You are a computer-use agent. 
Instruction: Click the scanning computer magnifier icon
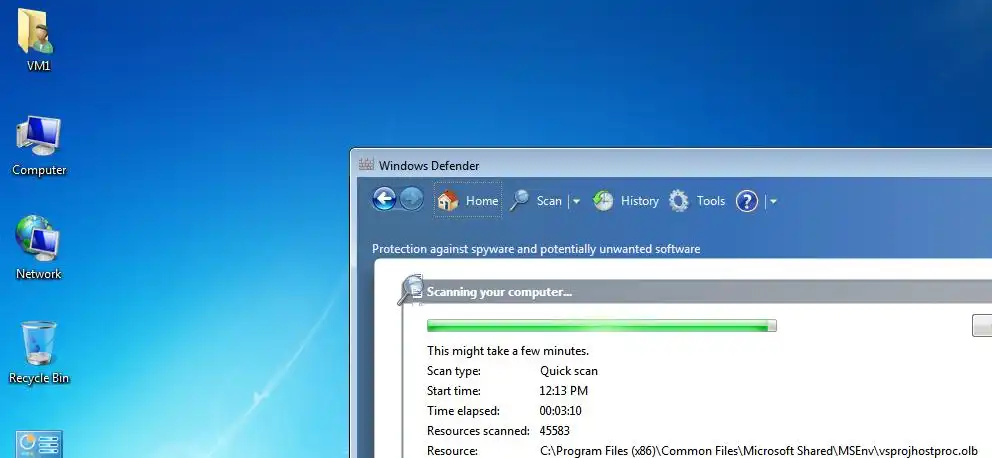(411, 289)
